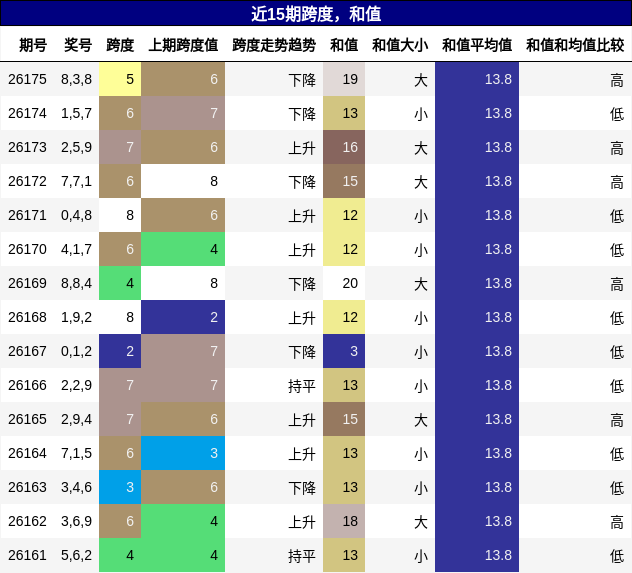Select winning numbers 5,6,2
This screenshot has width=632, height=573.
pyautogui.click(x=77, y=555)
